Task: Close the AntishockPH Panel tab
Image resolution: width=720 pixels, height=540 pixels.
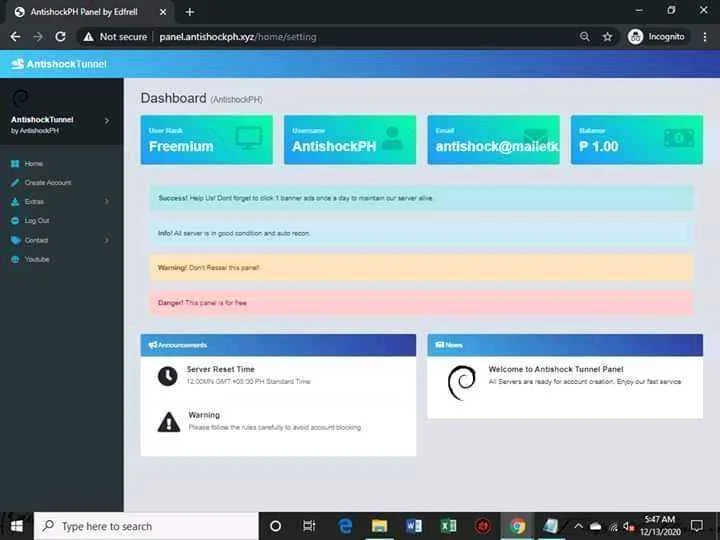Action: click(x=163, y=12)
